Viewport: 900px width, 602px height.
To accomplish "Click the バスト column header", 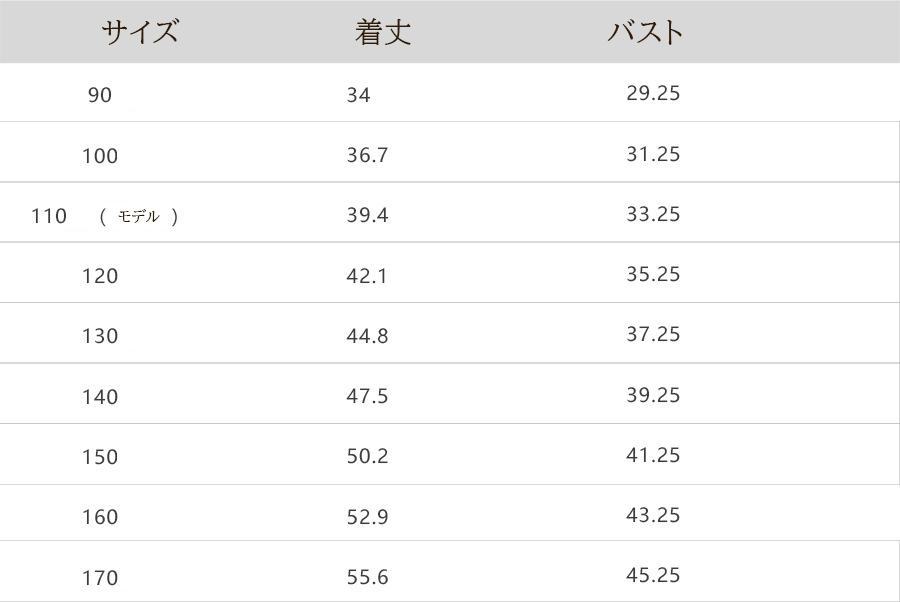I will (x=646, y=32).
